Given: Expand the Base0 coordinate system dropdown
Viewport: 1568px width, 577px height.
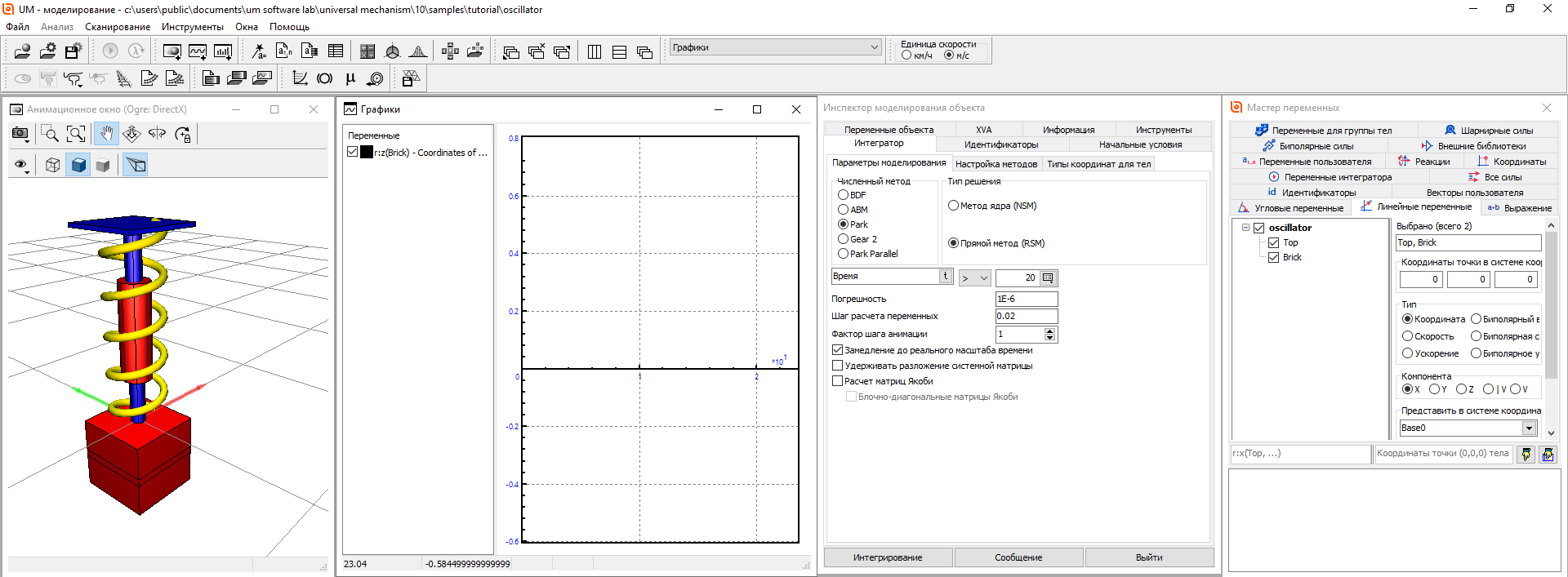Looking at the screenshot, I should point(1529,428).
